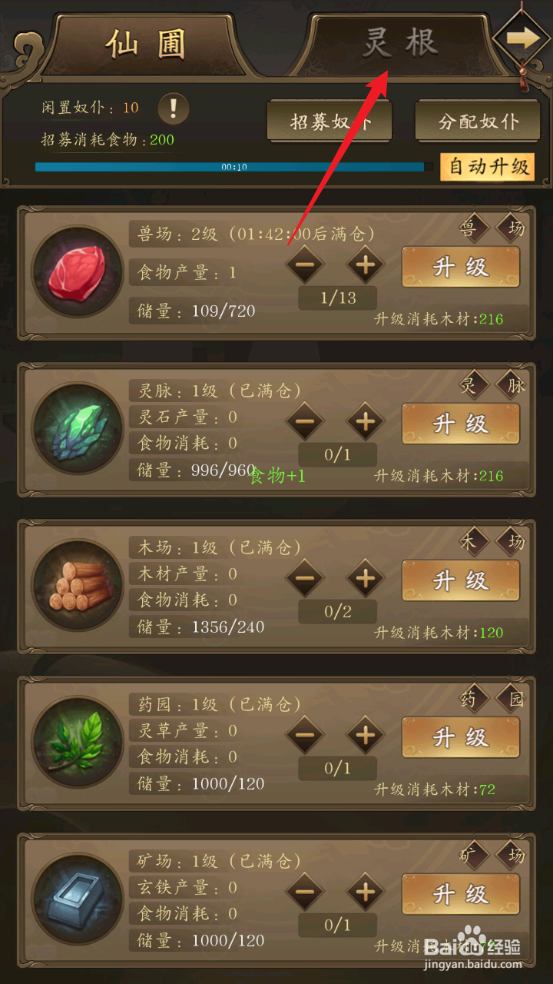Select the wood logs 木场 icon
This screenshot has width=553, height=984.
pyautogui.click(x=78, y=586)
